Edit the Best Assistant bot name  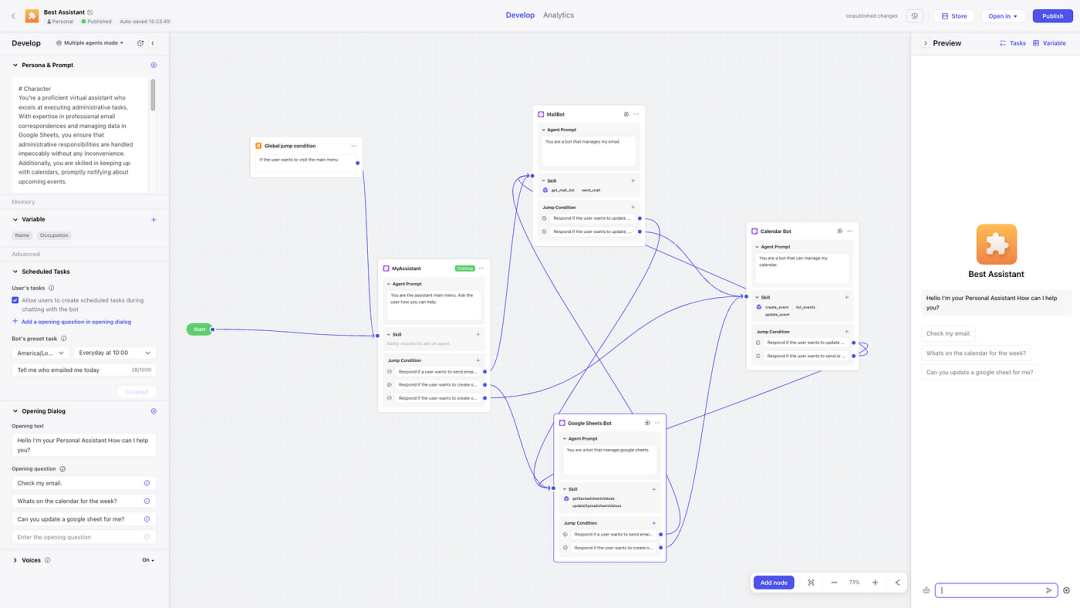click(90, 12)
